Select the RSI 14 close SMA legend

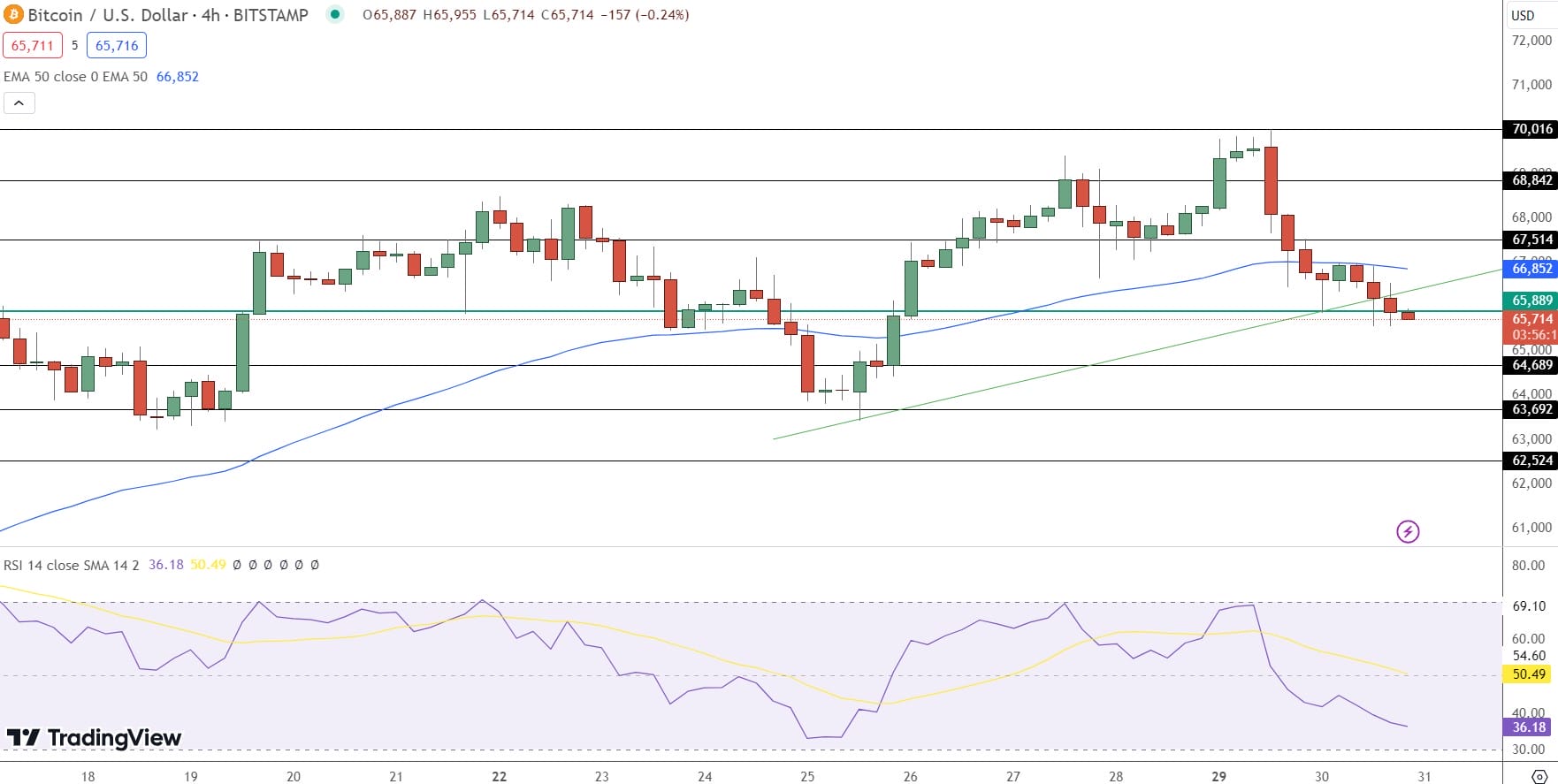tap(71, 565)
